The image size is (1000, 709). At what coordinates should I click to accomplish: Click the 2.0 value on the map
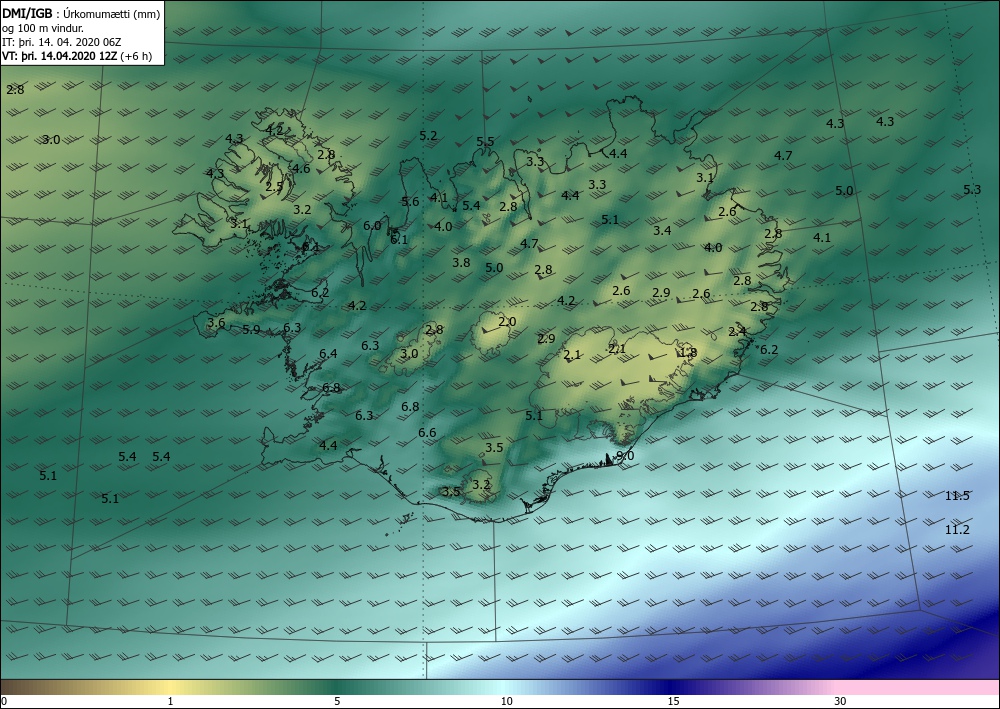click(x=507, y=322)
